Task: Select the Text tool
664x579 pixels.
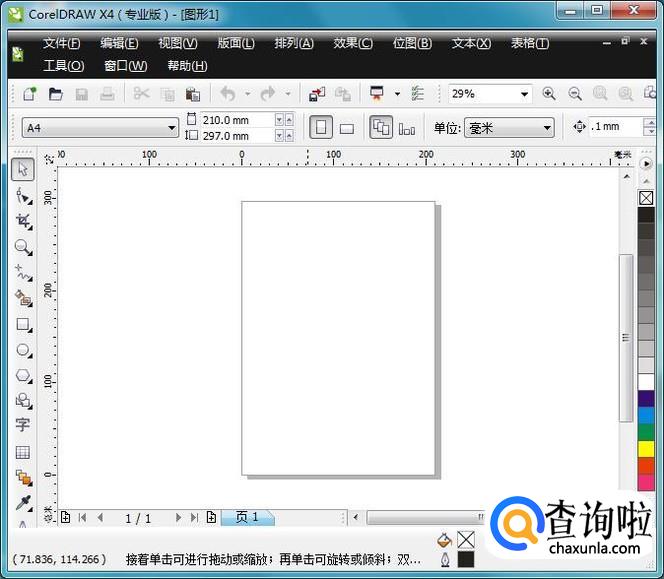Action: coord(22,426)
